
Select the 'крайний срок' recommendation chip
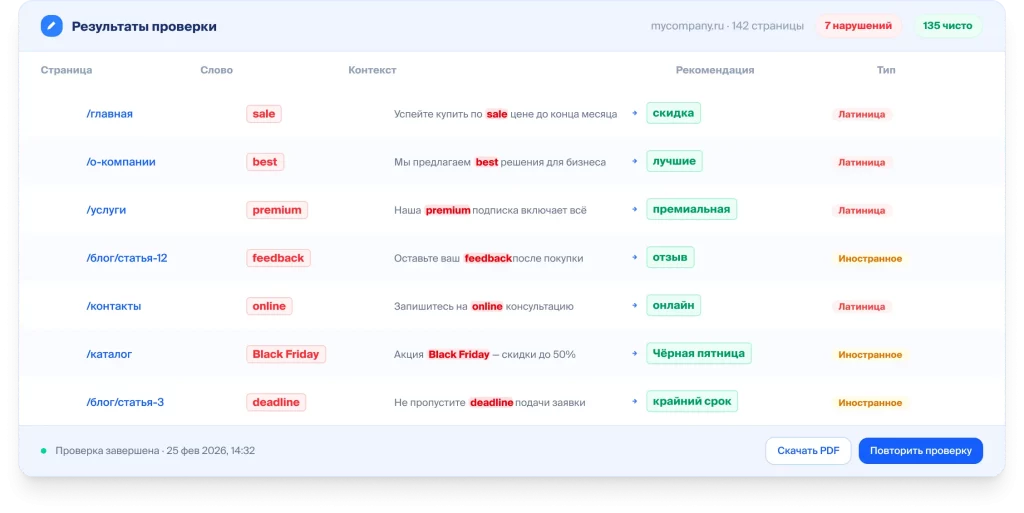pos(692,402)
